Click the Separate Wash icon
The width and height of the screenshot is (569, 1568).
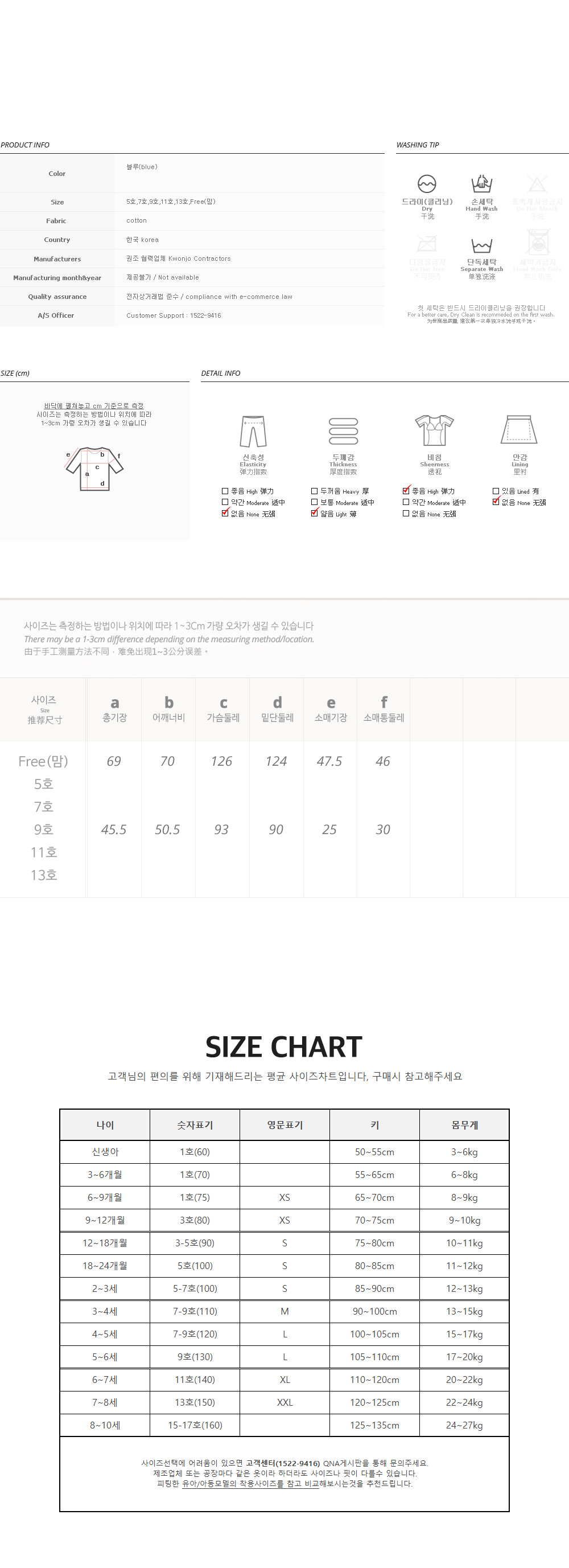[481, 245]
